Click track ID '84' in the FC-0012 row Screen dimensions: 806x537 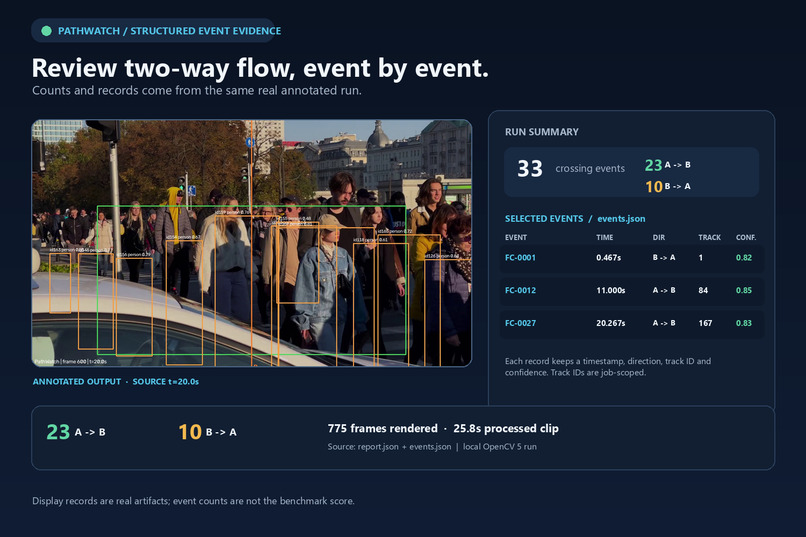[x=703, y=290]
